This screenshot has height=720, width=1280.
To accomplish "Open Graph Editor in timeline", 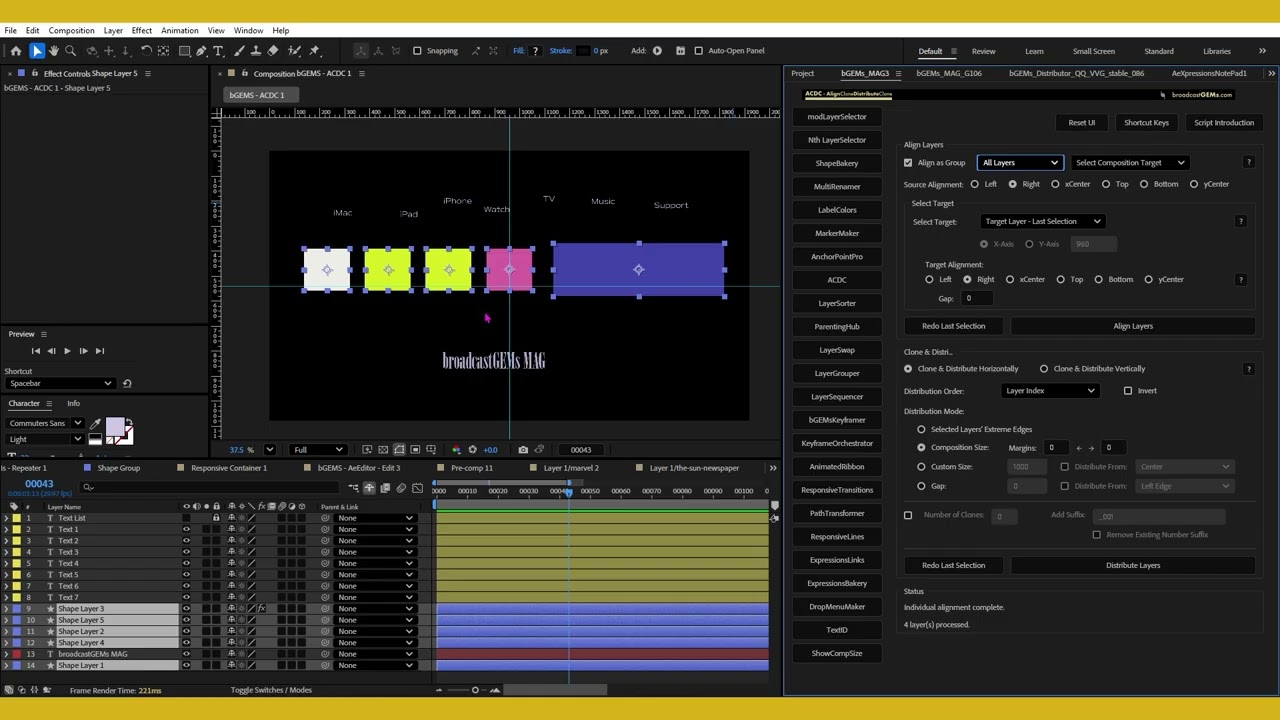I will [x=417, y=488].
